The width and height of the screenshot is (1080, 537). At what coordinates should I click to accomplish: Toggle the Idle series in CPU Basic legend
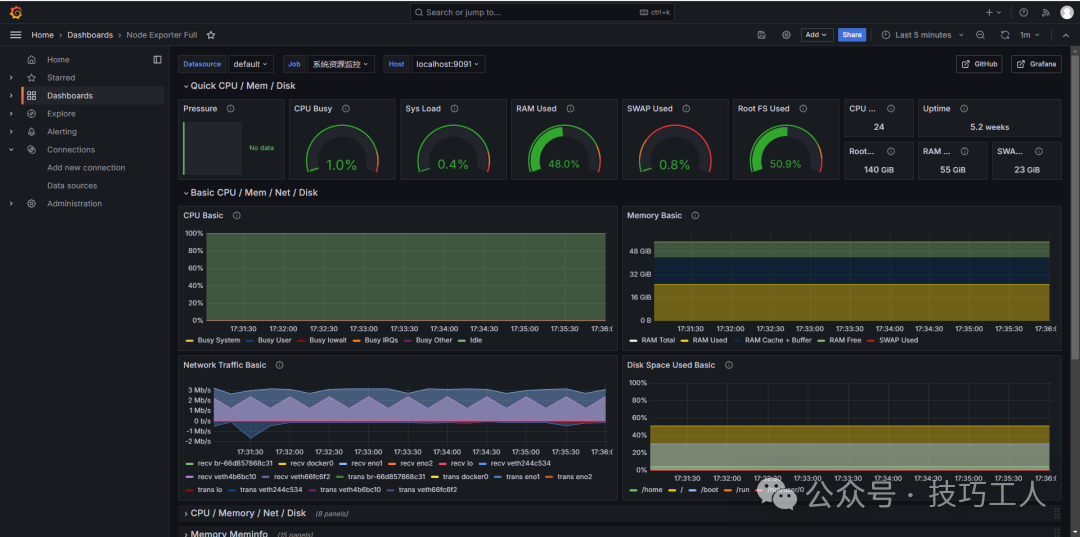tap(475, 340)
